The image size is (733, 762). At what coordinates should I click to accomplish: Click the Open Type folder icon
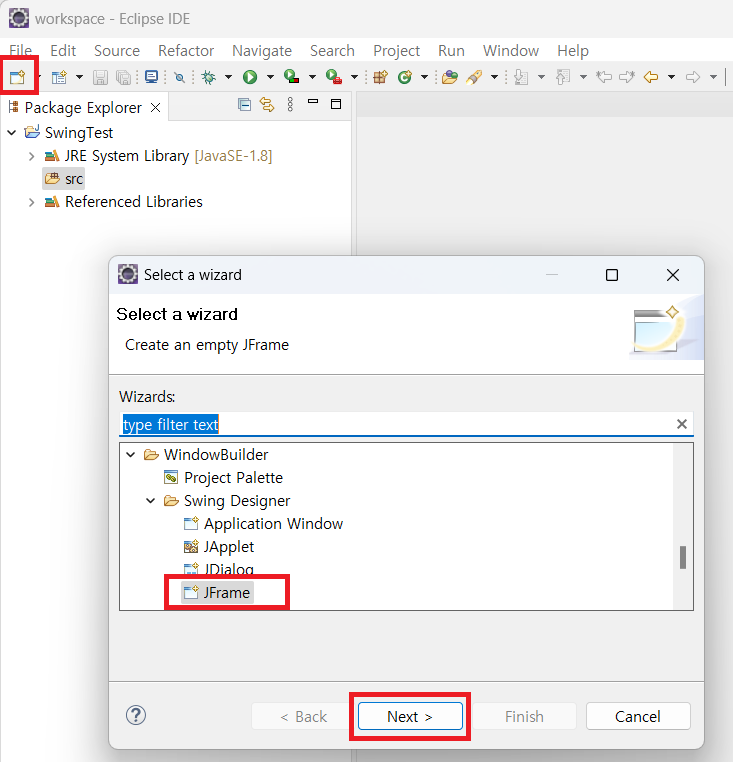click(450, 77)
